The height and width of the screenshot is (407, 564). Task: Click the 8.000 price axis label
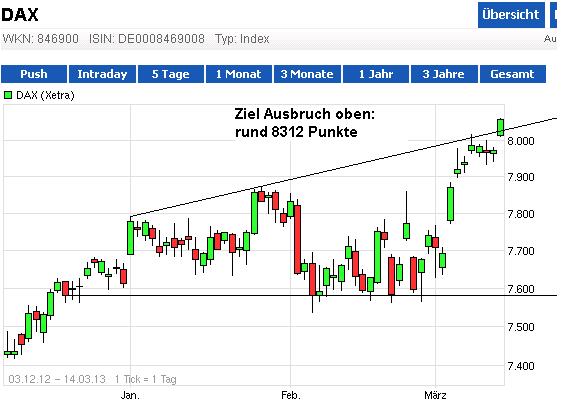tap(521, 141)
